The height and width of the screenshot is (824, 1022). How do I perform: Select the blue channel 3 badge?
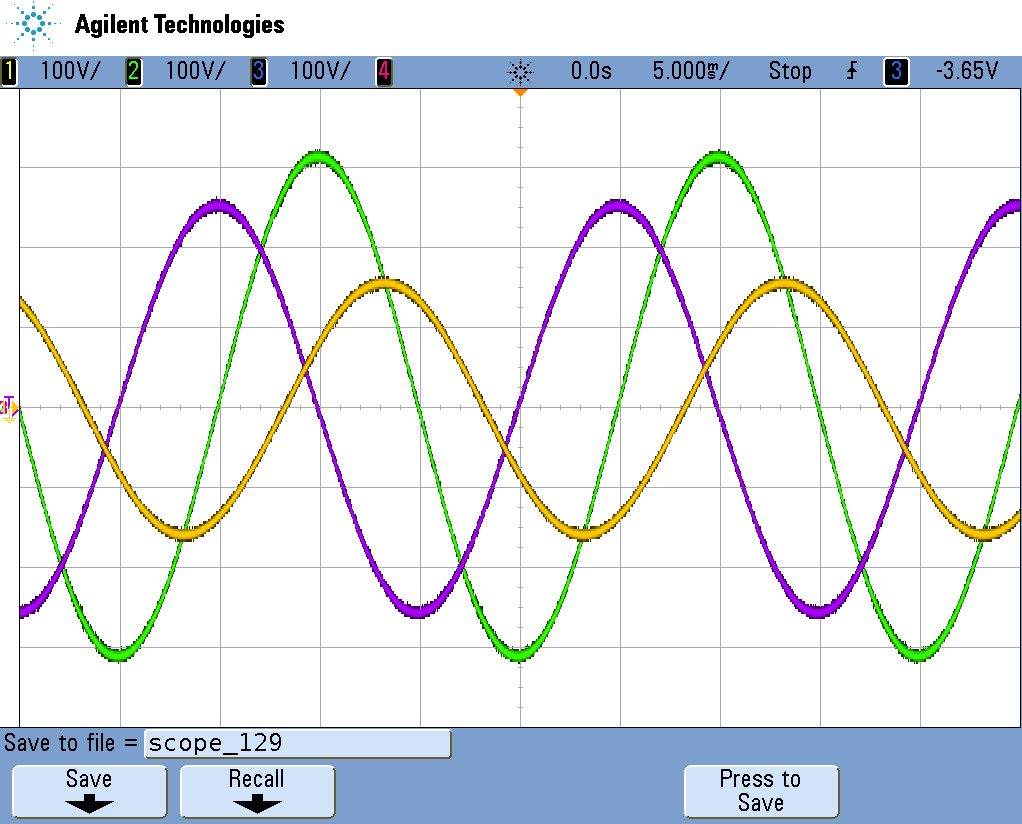pos(259,72)
